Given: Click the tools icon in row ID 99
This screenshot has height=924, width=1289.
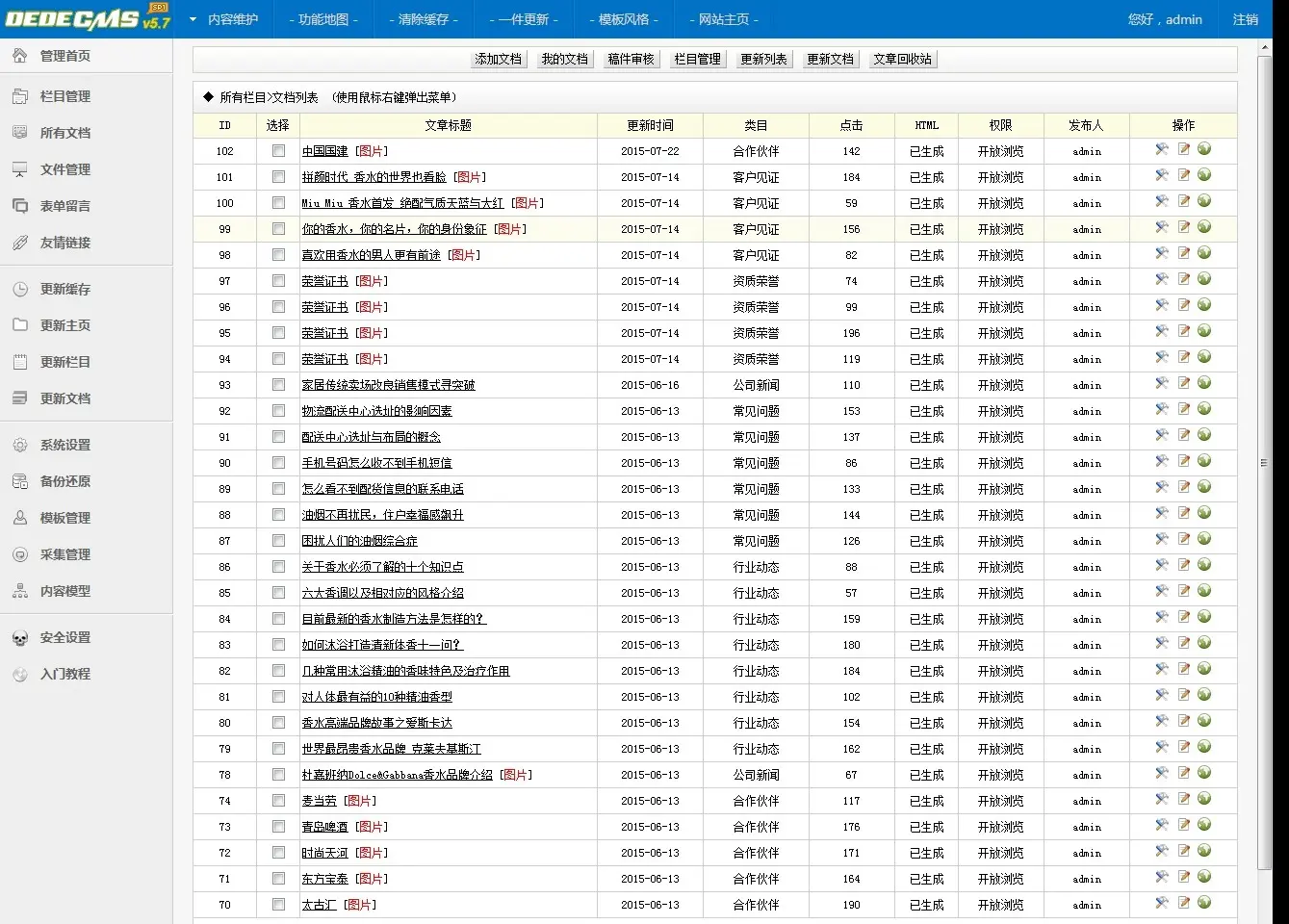Looking at the screenshot, I should click(1162, 227).
